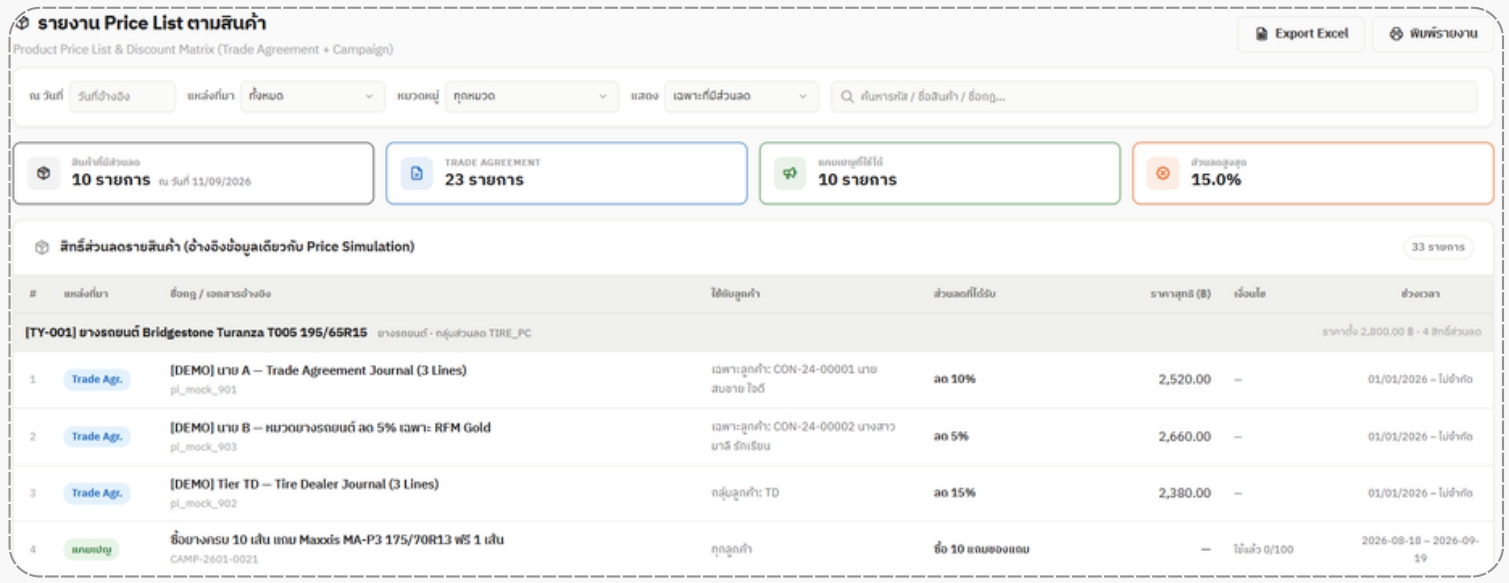Click the Trade Agr. badge in row 1
1509x583 pixels.
point(97,380)
